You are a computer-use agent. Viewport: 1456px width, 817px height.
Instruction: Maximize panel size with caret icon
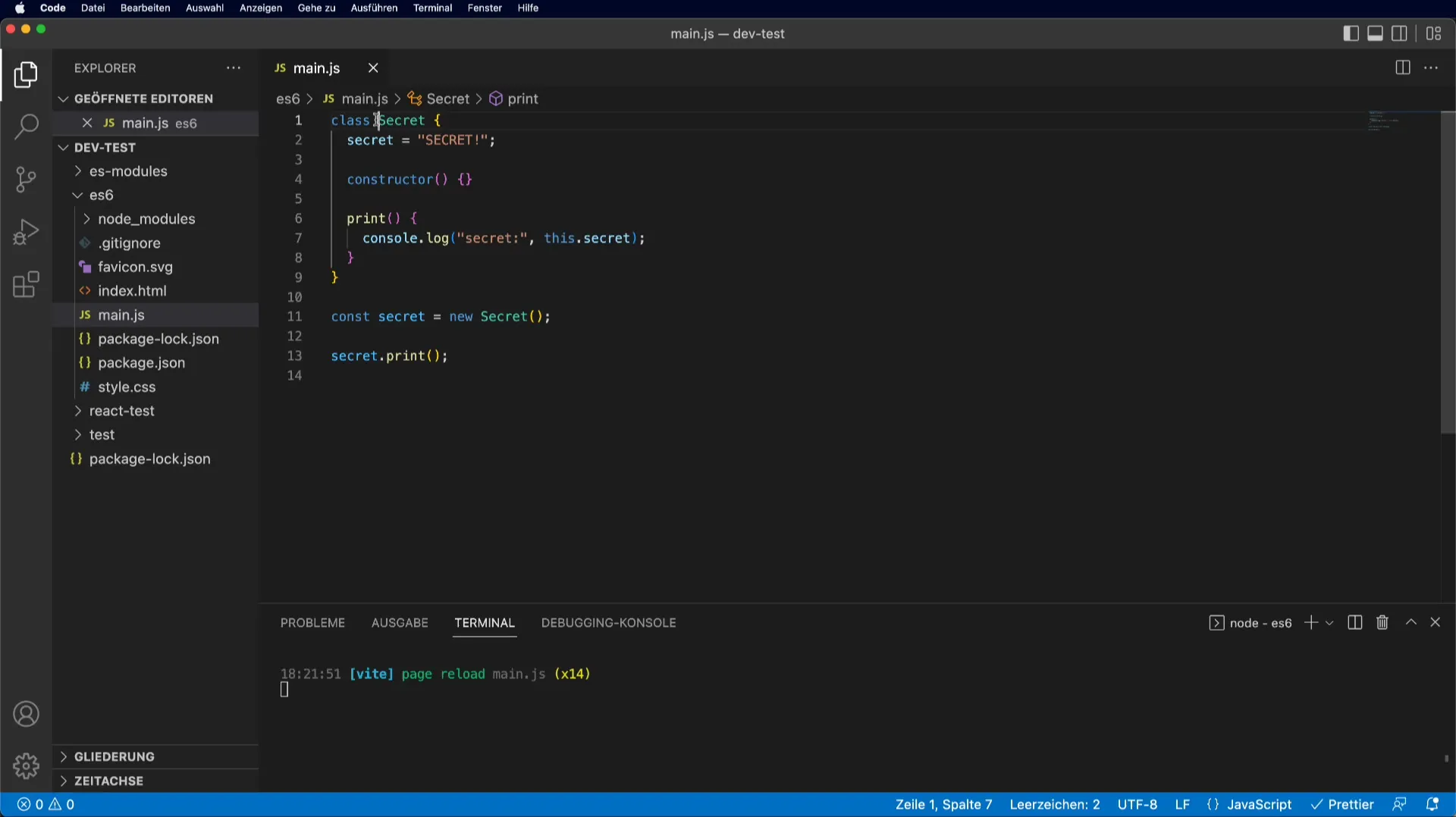1411,622
